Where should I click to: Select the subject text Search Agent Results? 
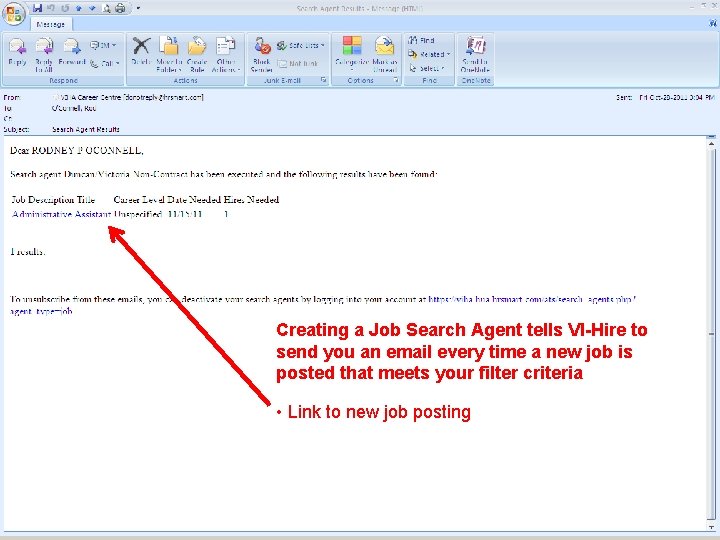click(x=86, y=129)
